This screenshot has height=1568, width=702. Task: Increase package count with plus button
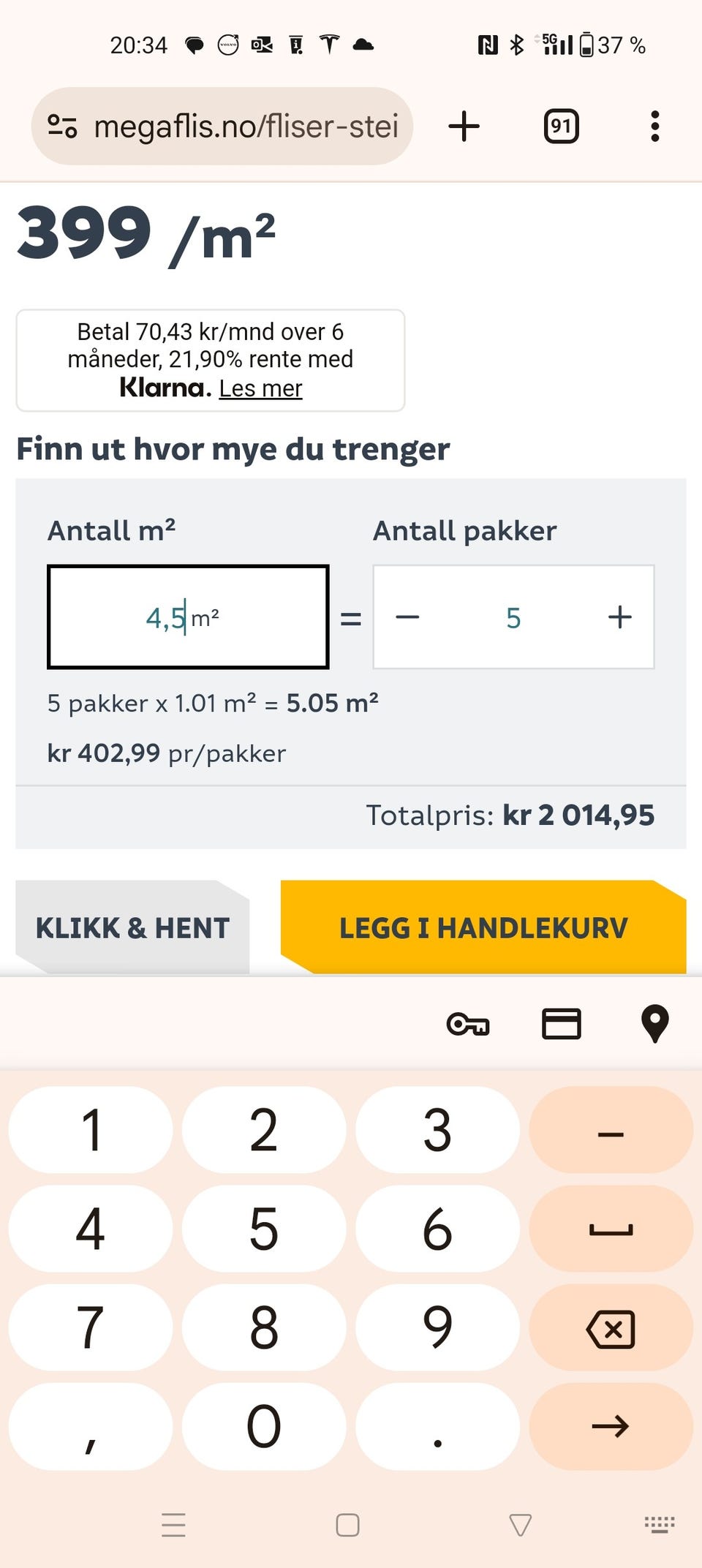point(619,617)
